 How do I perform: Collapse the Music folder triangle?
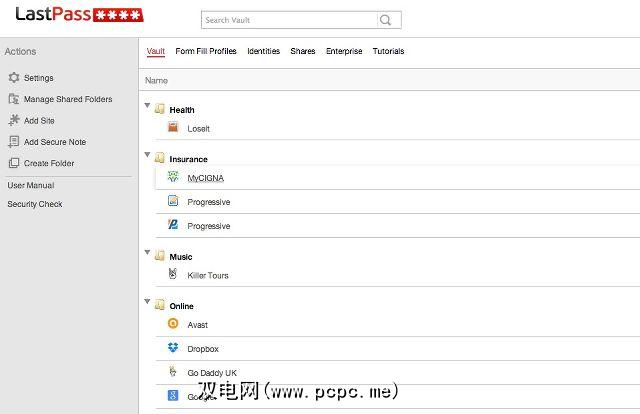147,252
